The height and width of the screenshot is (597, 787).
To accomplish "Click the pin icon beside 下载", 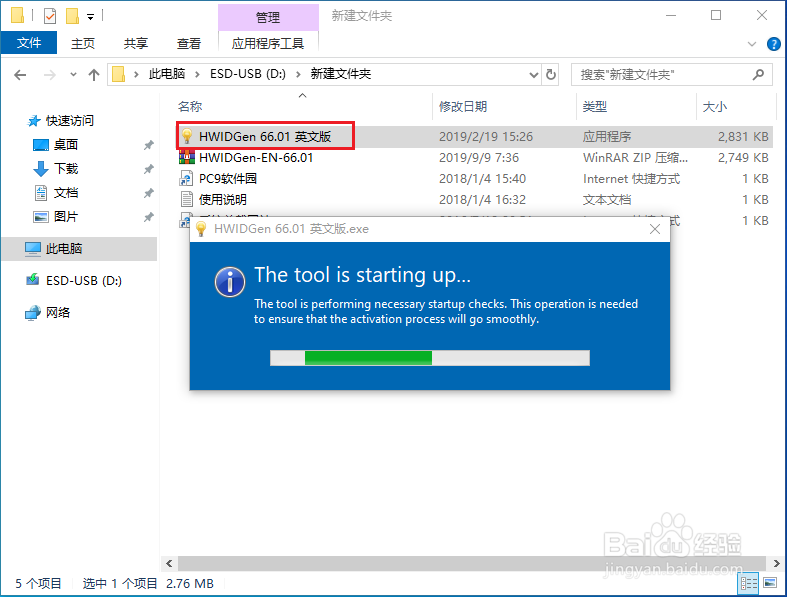I will (x=149, y=169).
